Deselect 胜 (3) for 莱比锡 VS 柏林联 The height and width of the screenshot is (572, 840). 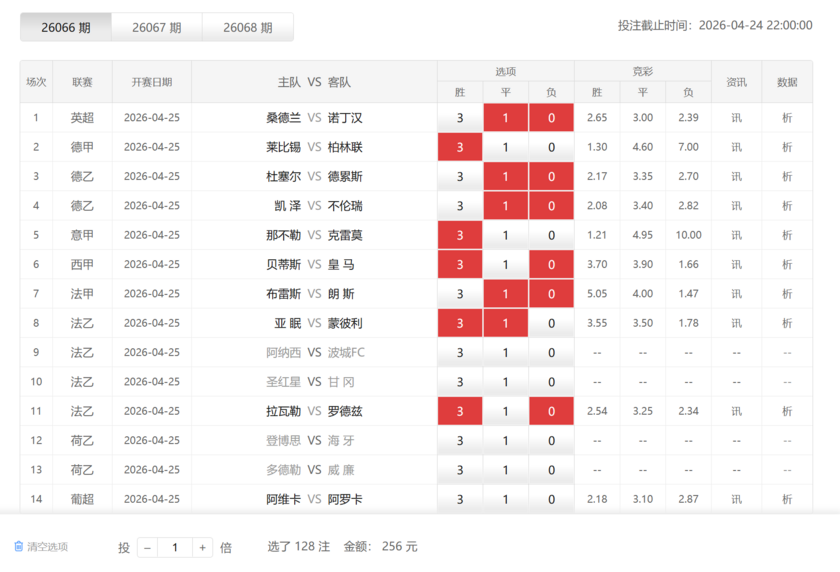460,147
